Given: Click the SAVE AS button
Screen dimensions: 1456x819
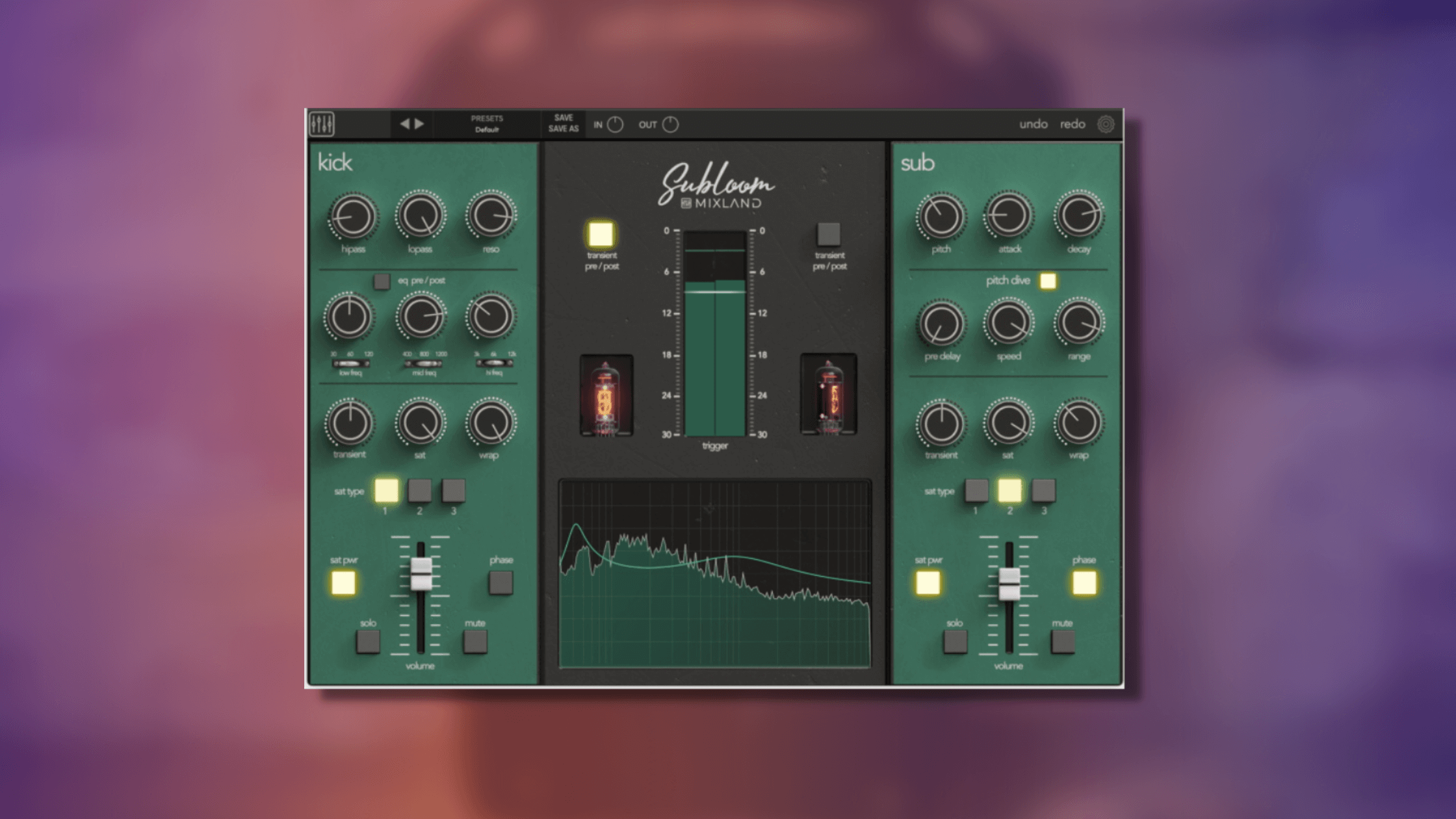Looking at the screenshot, I should 563,129.
